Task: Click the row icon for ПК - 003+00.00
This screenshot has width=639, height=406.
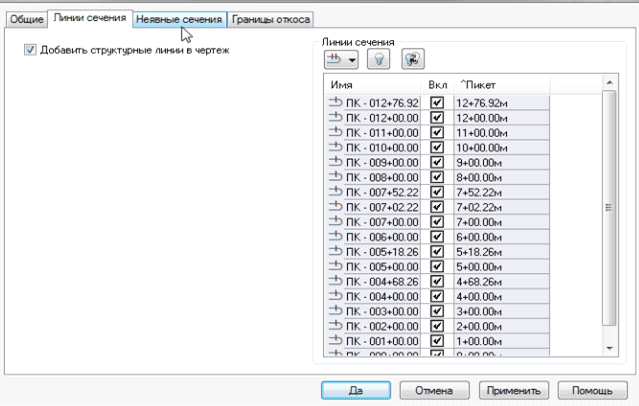Action: click(335, 311)
